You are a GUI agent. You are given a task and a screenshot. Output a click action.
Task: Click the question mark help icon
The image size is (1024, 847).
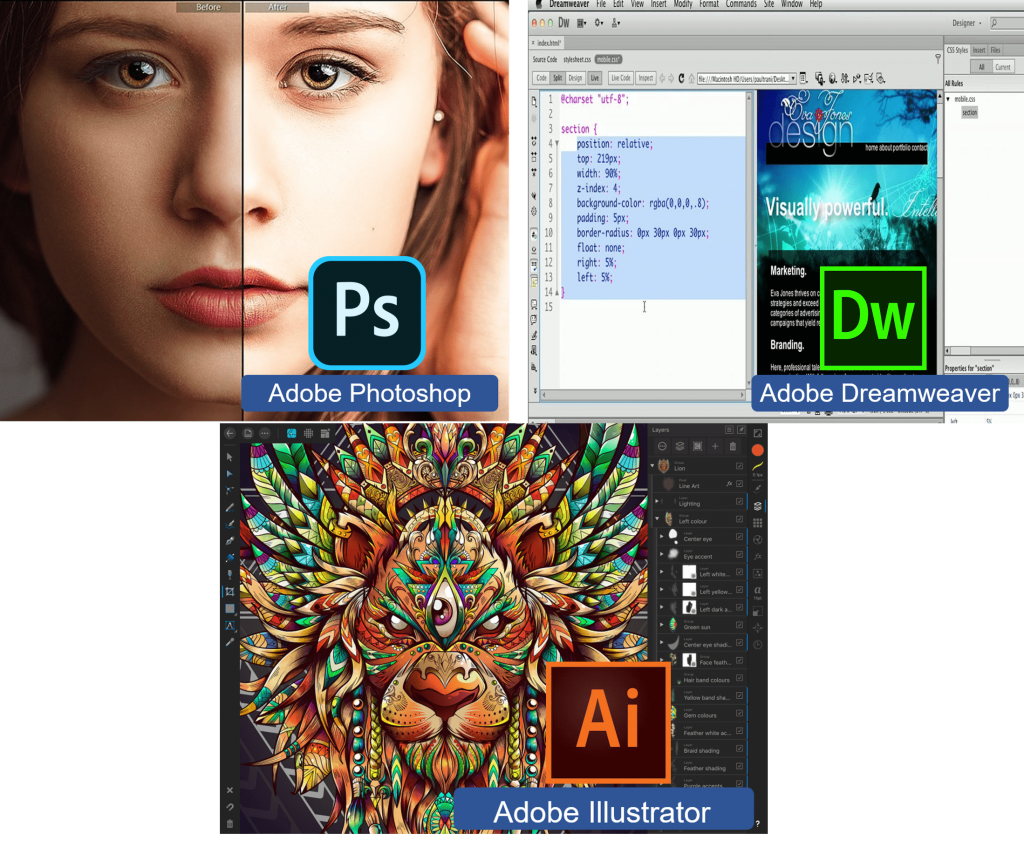[758, 823]
